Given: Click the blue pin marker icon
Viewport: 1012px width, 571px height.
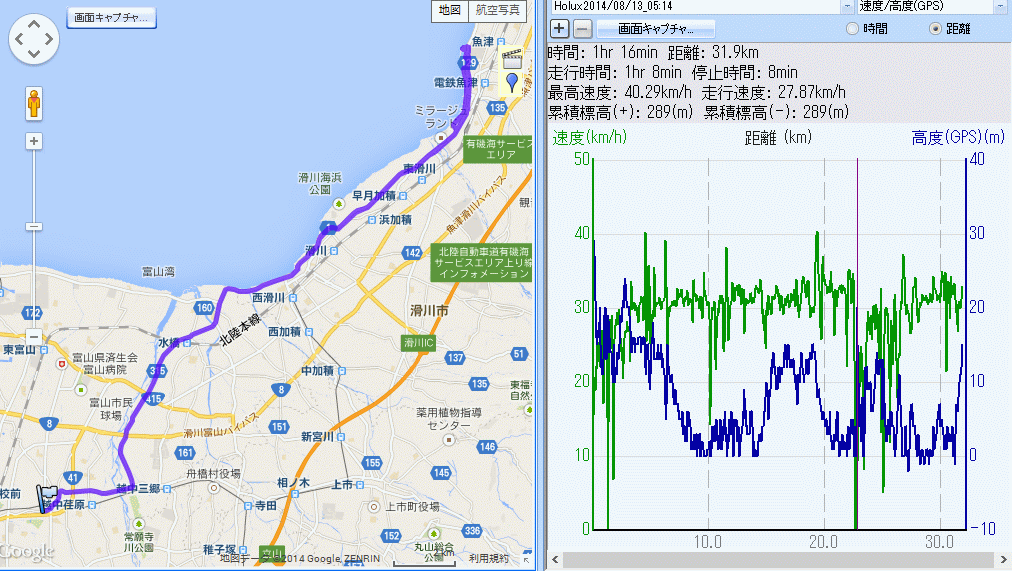Looking at the screenshot, I should pos(513,82).
